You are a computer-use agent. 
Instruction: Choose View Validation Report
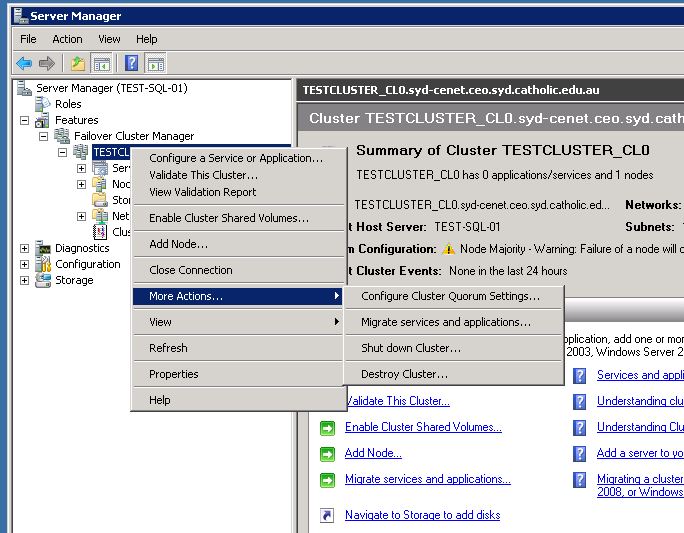point(238,192)
